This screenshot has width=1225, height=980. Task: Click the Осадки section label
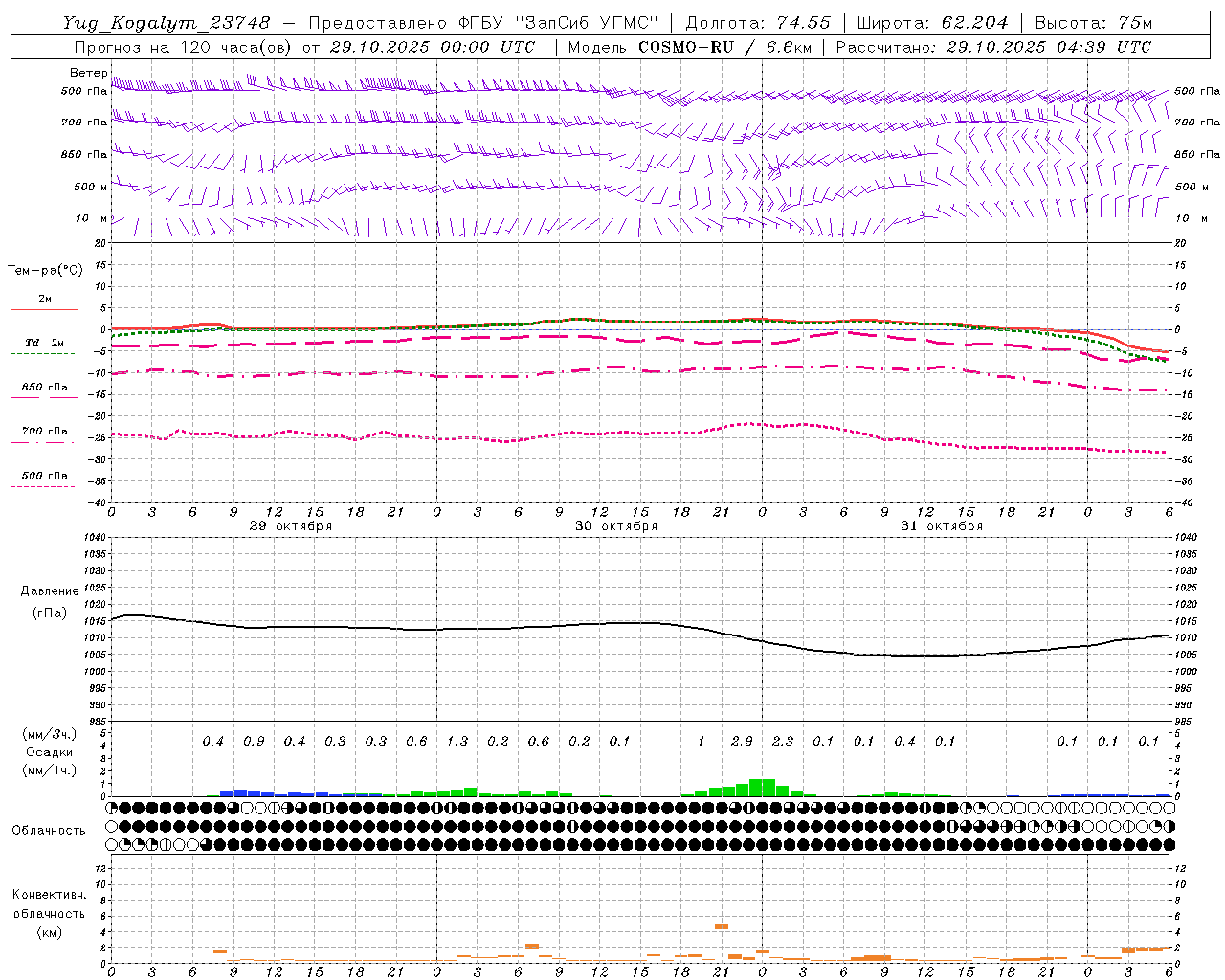pos(50,752)
